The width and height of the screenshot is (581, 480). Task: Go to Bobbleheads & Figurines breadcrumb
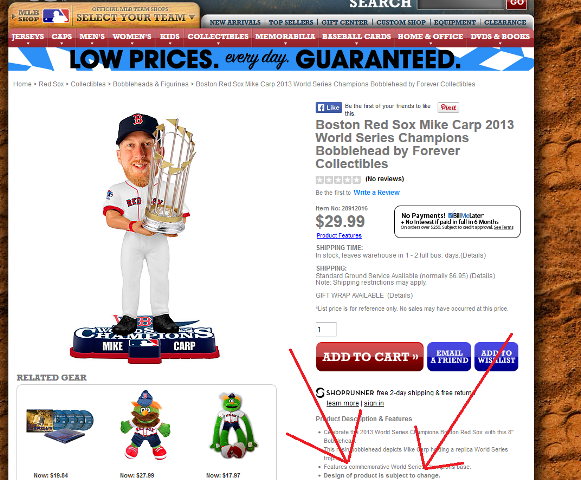[150, 84]
